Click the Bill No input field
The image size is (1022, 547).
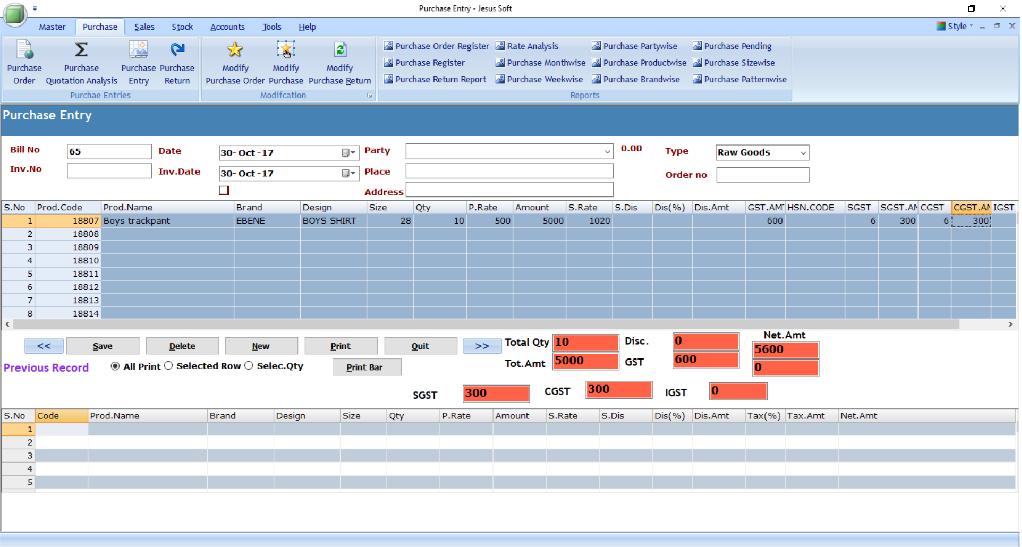pyautogui.click(x=109, y=152)
